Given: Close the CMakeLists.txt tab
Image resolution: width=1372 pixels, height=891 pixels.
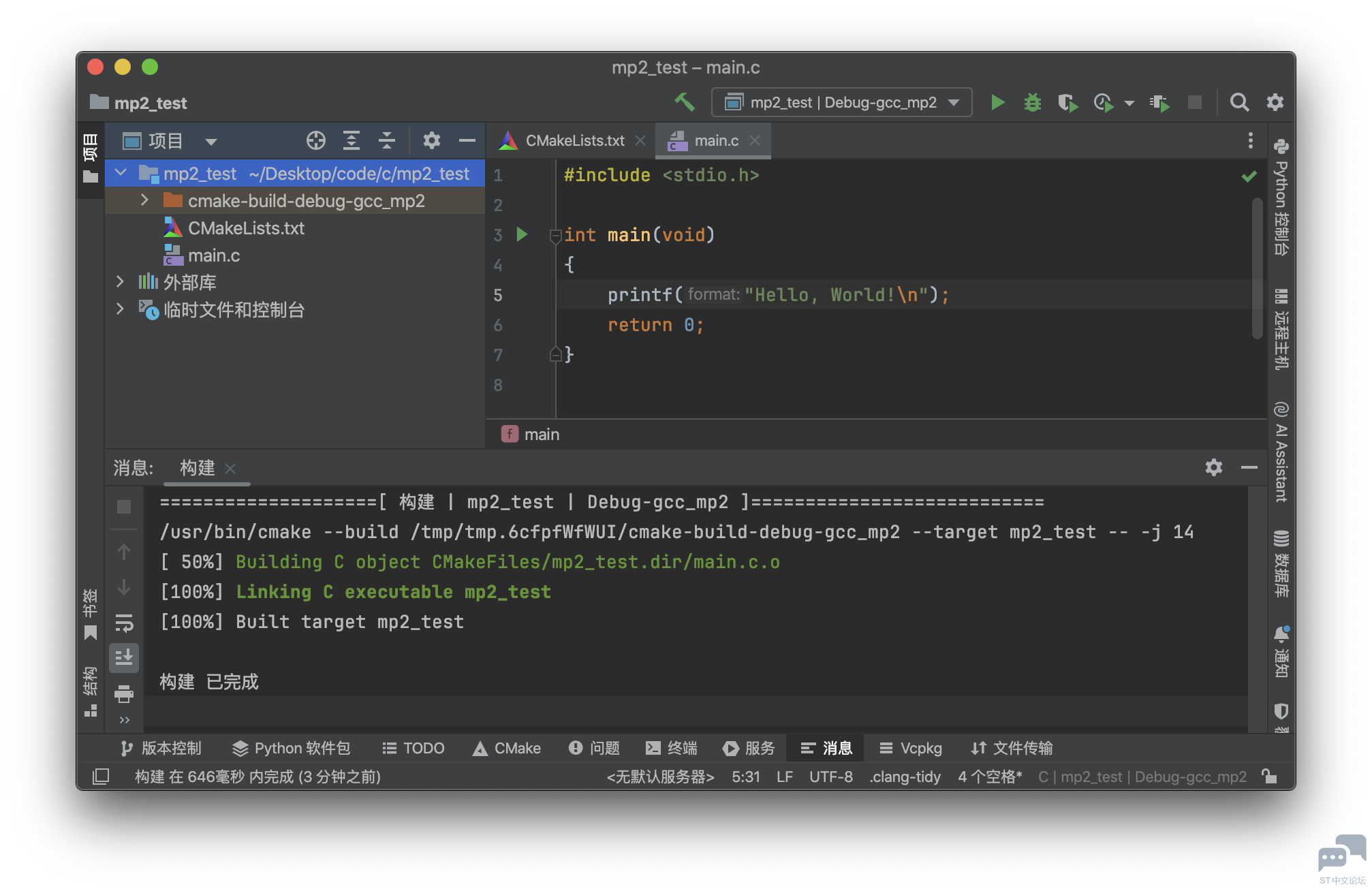Looking at the screenshot, I should [640, 140].
